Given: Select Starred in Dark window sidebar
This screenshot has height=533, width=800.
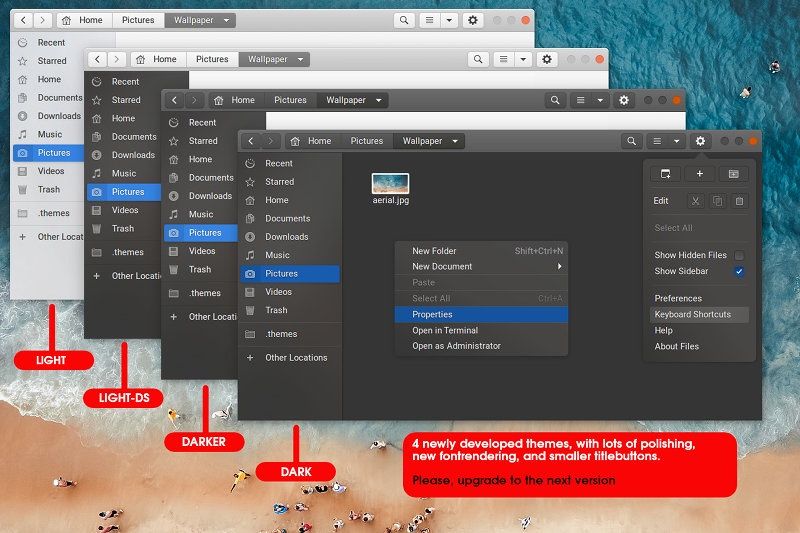Looking at the screenshot, I should 290,182.
